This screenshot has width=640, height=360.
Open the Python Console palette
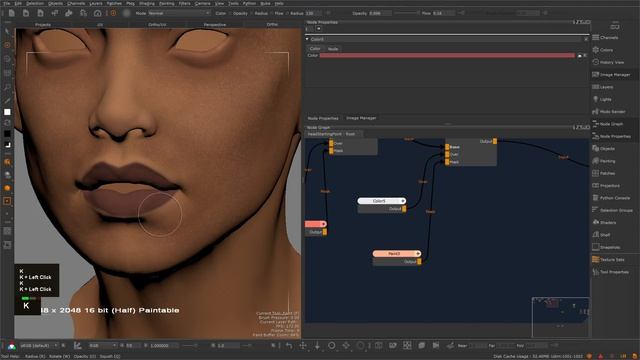point(611,198)
